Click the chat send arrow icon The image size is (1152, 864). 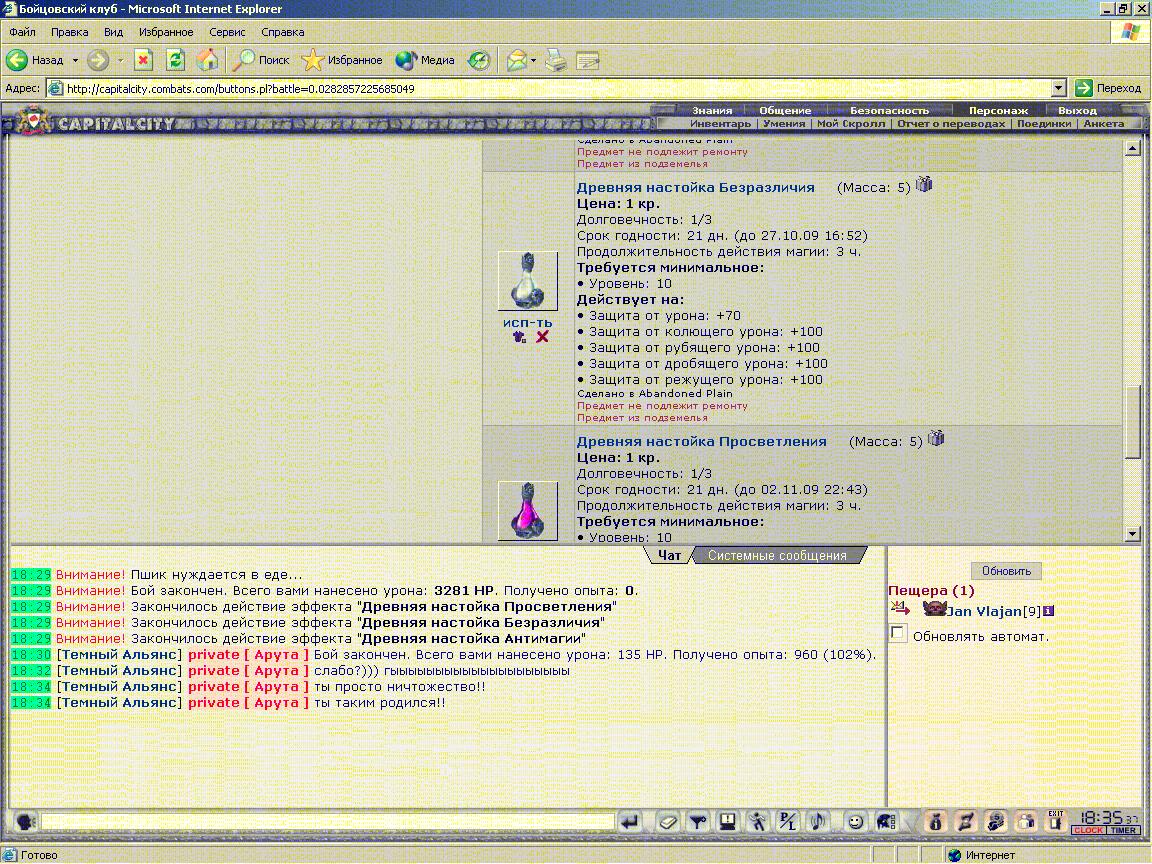630,821
